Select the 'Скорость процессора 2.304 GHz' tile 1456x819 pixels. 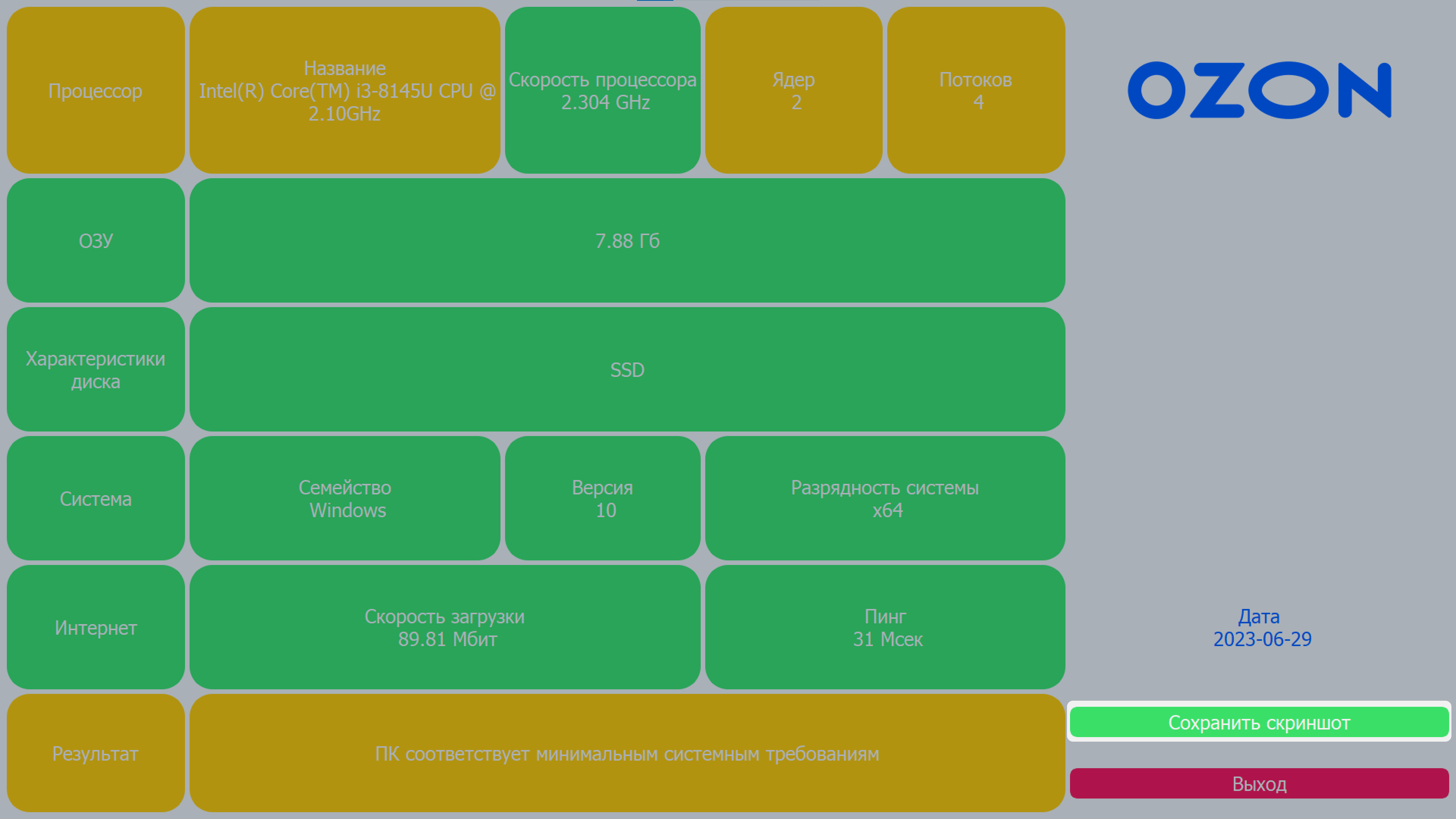pyautogui.click(x=602, y=91)
